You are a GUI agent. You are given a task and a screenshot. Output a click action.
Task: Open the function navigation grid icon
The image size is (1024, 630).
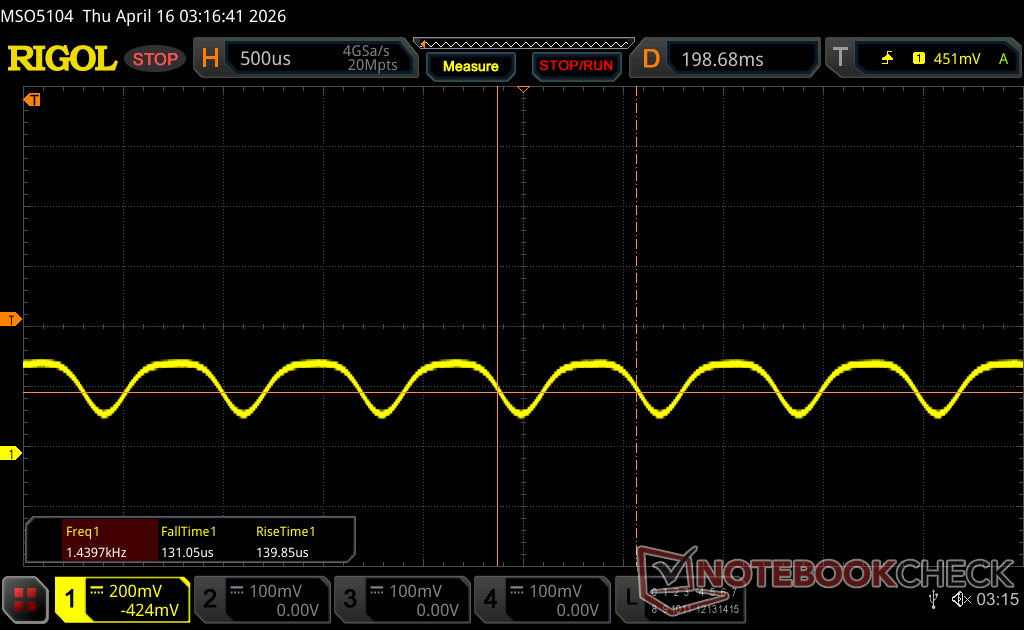point(26,599)
